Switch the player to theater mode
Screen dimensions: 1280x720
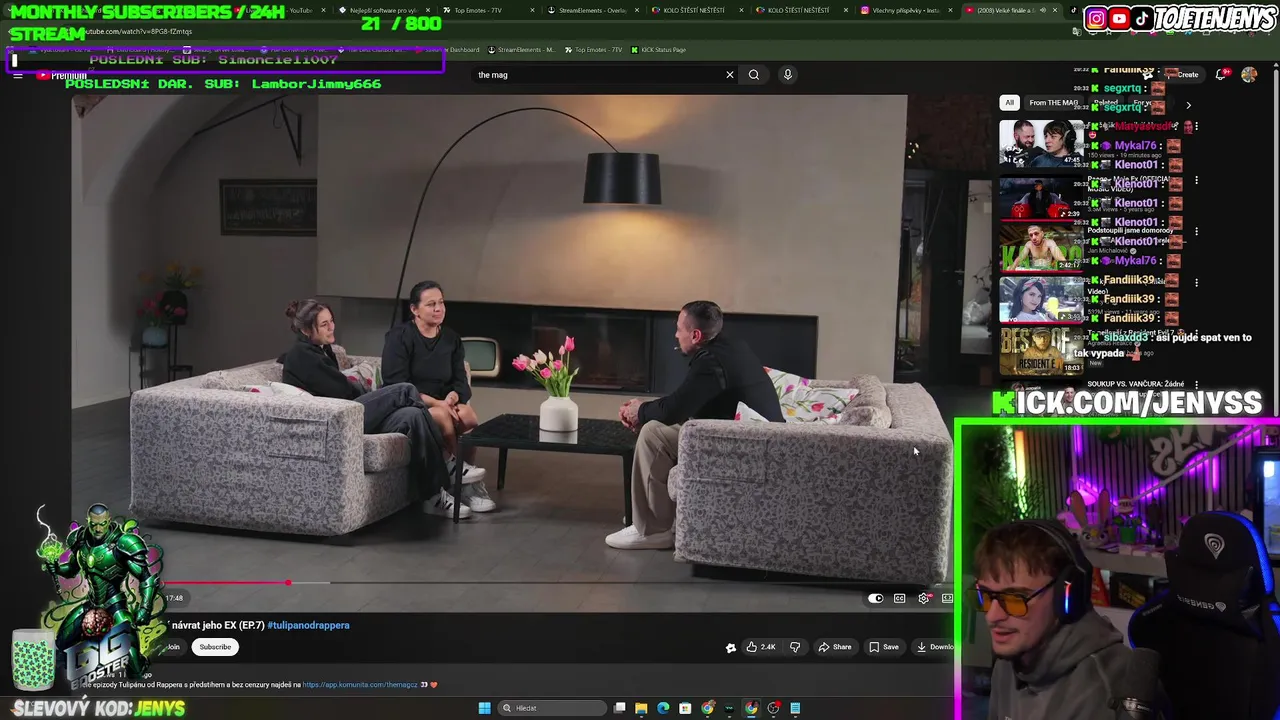click(x=947, y=598)
